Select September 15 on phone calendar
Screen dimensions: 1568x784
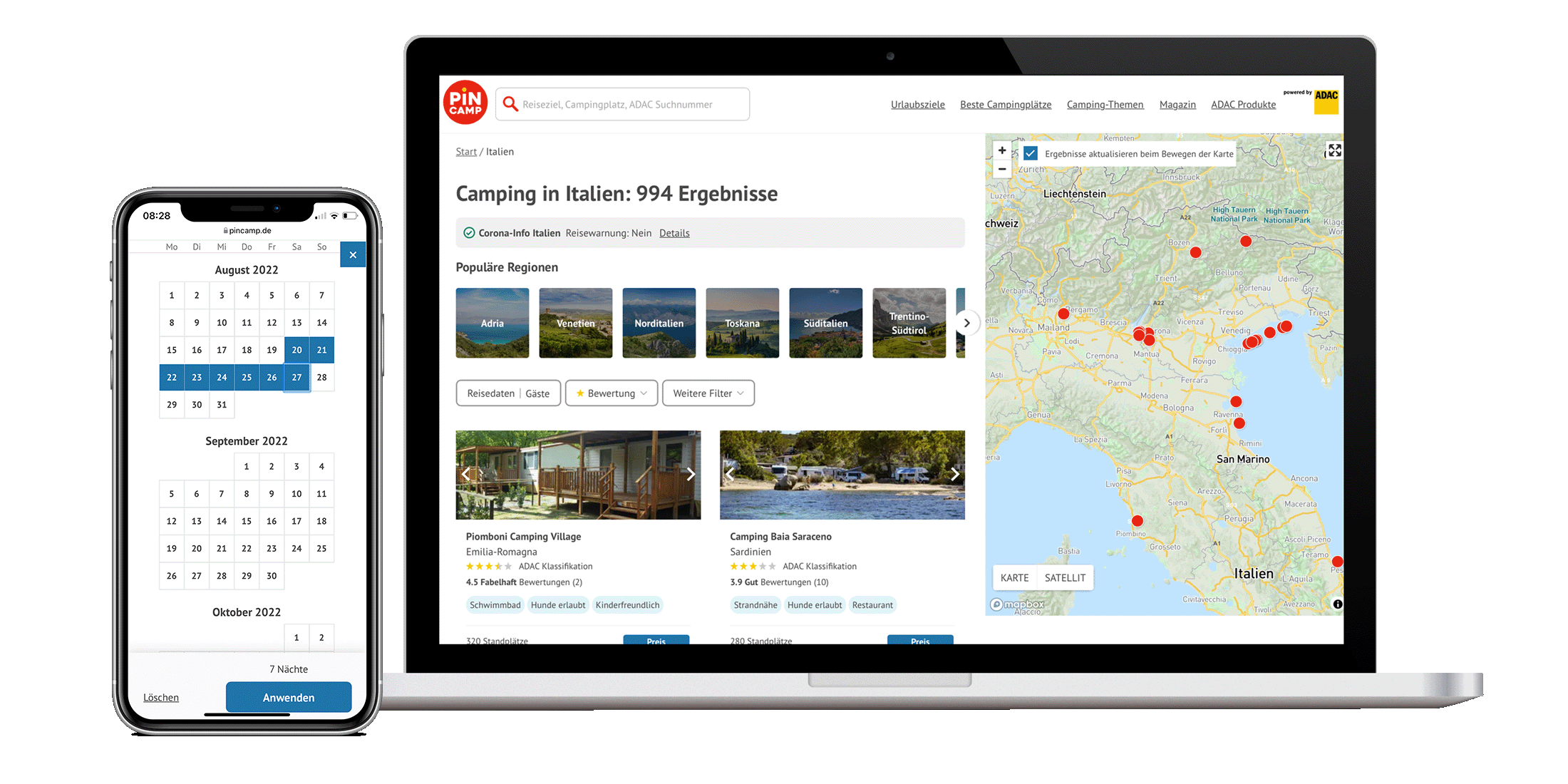point(247,521)
